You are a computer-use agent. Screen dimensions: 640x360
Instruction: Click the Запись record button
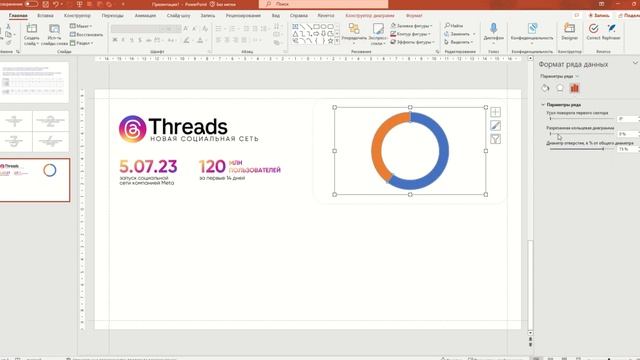tap(598, 16)
